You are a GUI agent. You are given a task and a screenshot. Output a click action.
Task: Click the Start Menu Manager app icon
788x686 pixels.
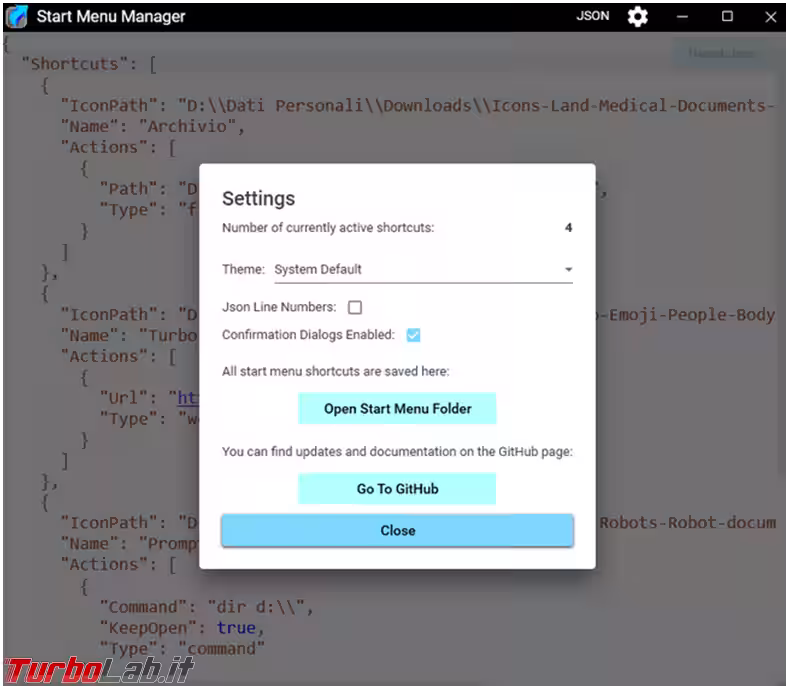click(16, 16)
